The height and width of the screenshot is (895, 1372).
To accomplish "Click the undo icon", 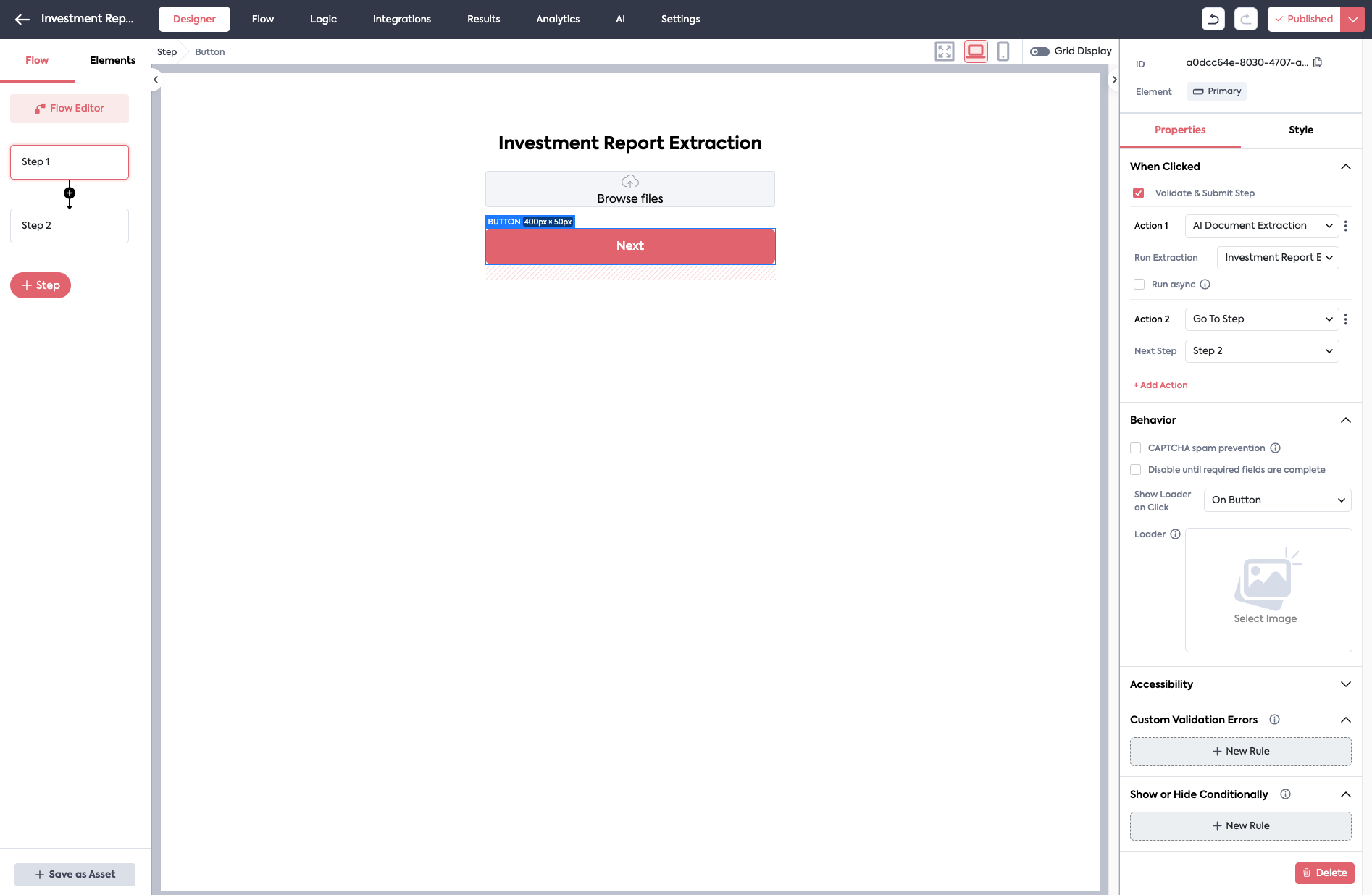I will (x=1213, y=20).
